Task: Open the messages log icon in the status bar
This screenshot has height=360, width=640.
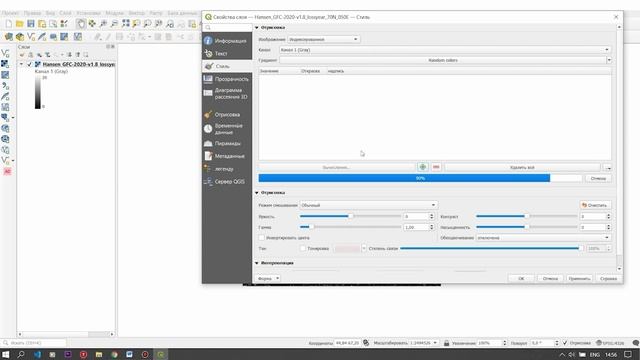Action: (635, 343)
